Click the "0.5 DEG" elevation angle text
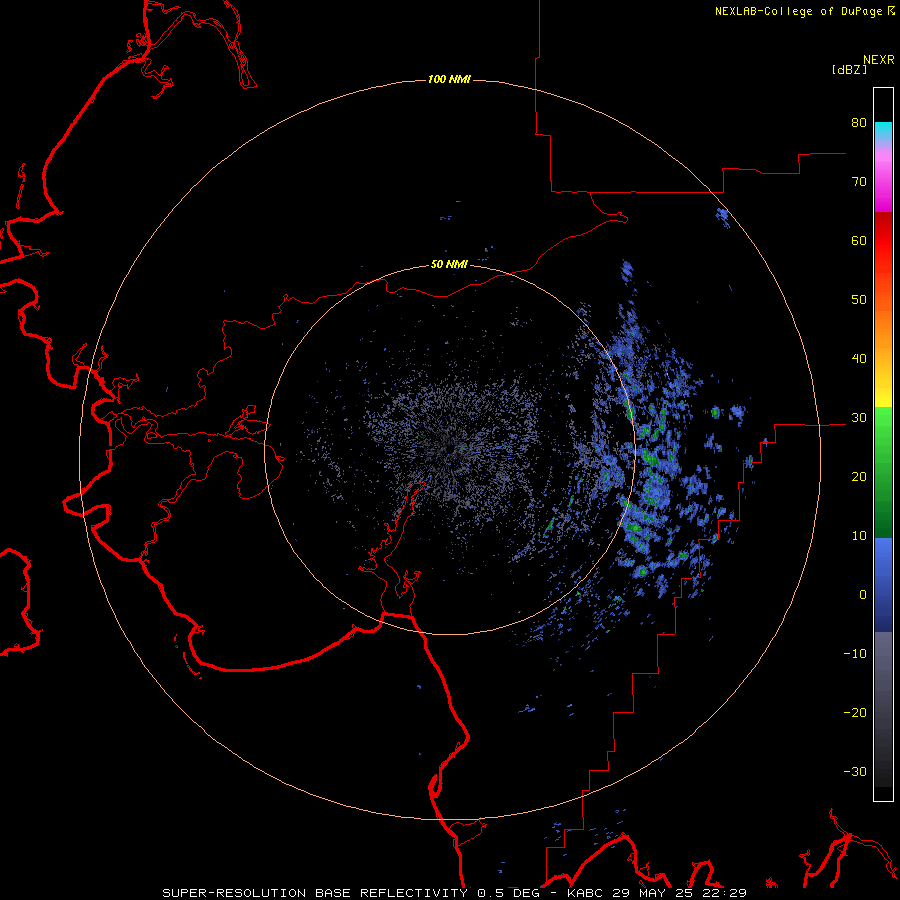The width and height of the screenshot is (900, 900). (509, 893)
